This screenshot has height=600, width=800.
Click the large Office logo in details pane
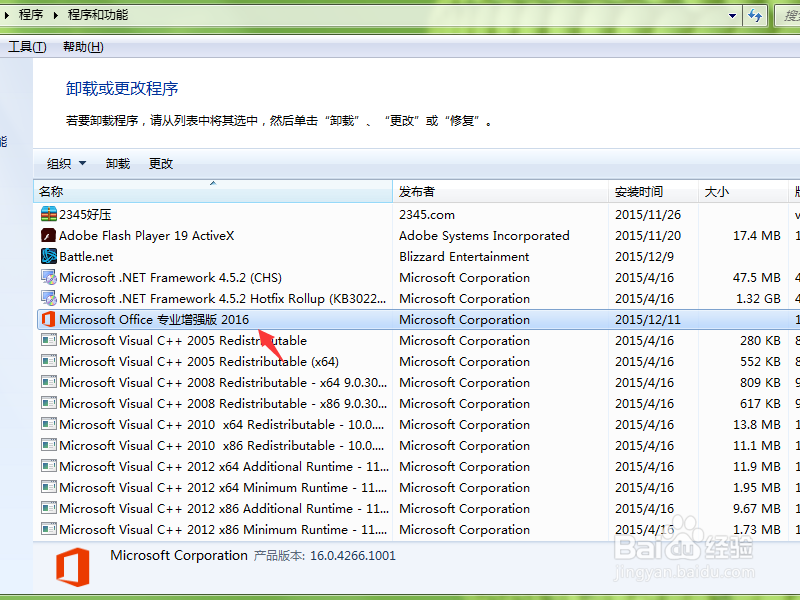(x=72, y=567)
